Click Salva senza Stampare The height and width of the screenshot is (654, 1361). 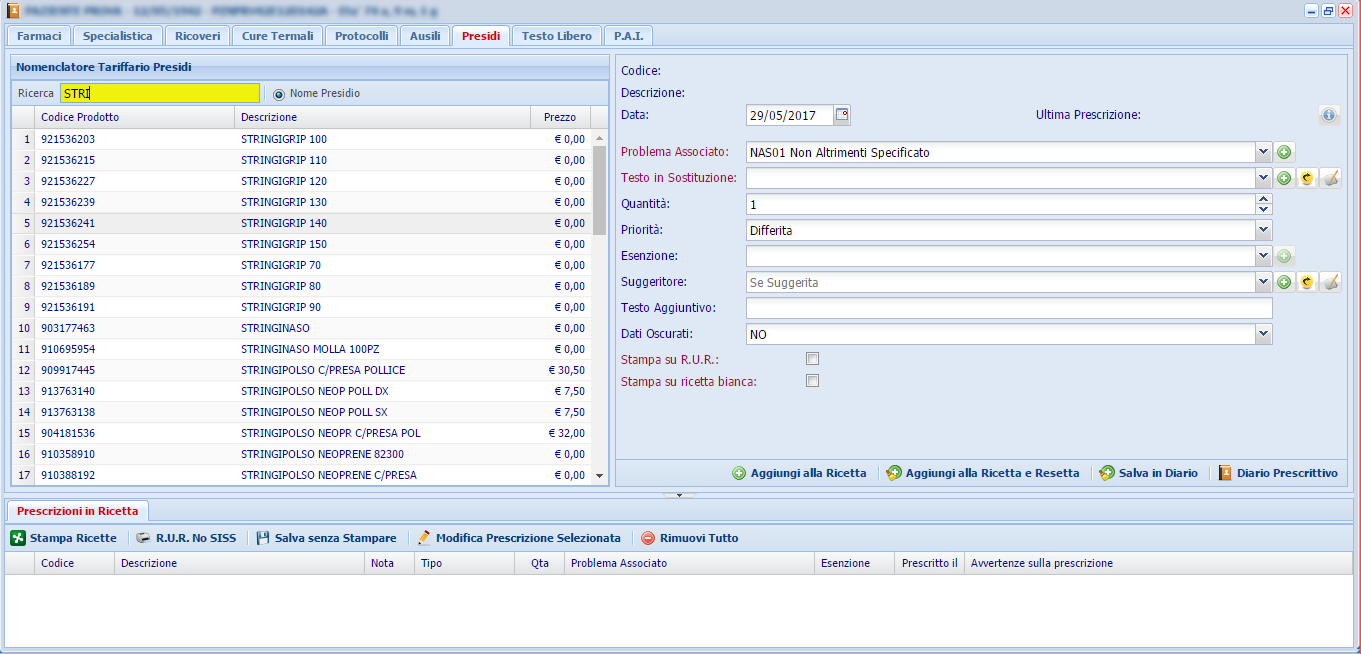(326, 538)
